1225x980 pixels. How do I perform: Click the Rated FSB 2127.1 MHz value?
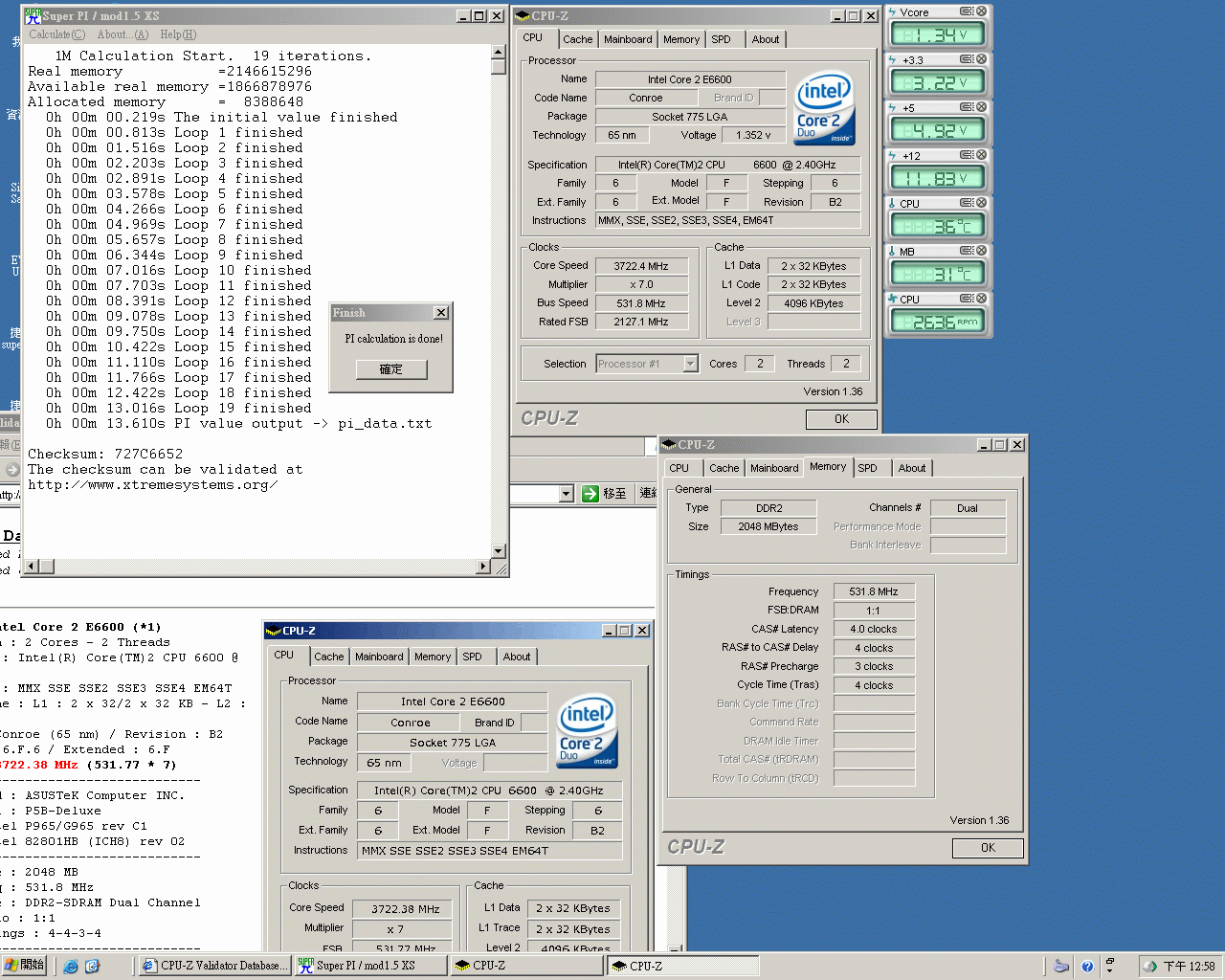coord(641,322)
